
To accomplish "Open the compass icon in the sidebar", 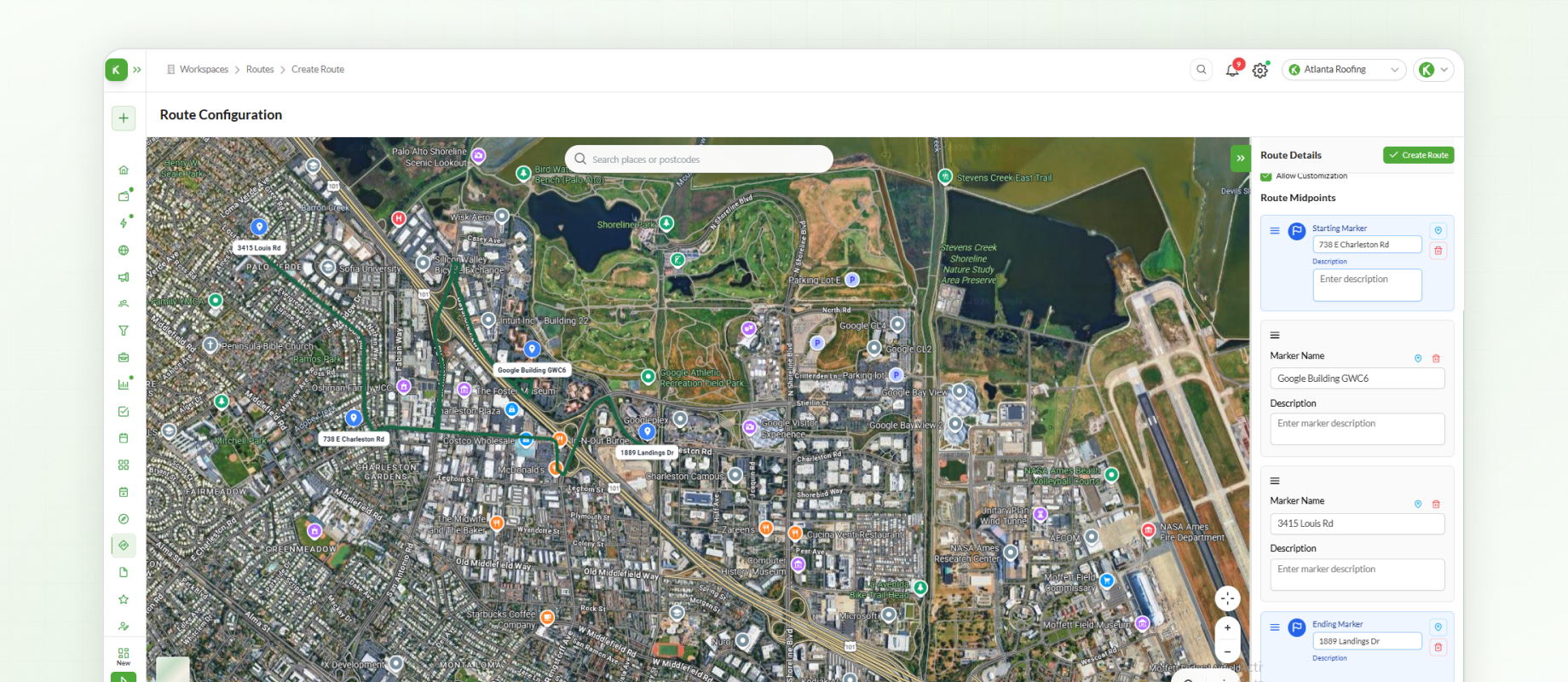I will 124,518.
